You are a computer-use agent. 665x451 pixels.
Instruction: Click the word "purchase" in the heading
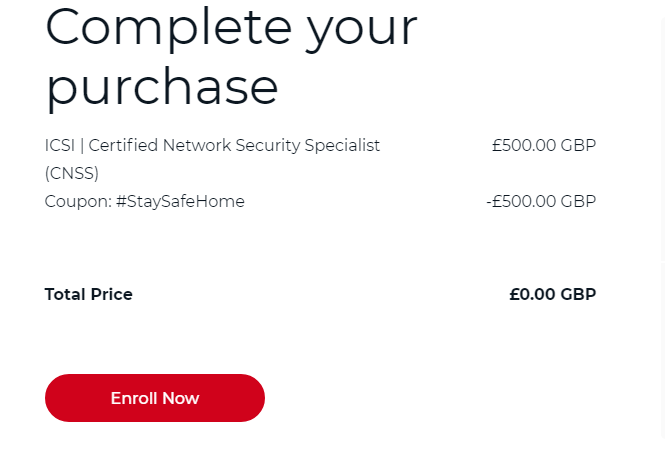(x=162, y=87)
